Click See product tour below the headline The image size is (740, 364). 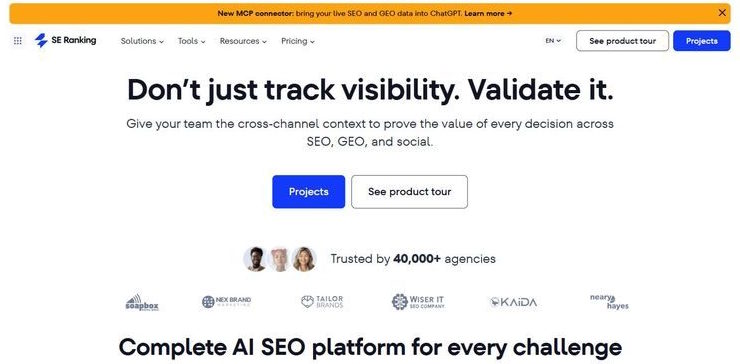[x=410, y=192]
